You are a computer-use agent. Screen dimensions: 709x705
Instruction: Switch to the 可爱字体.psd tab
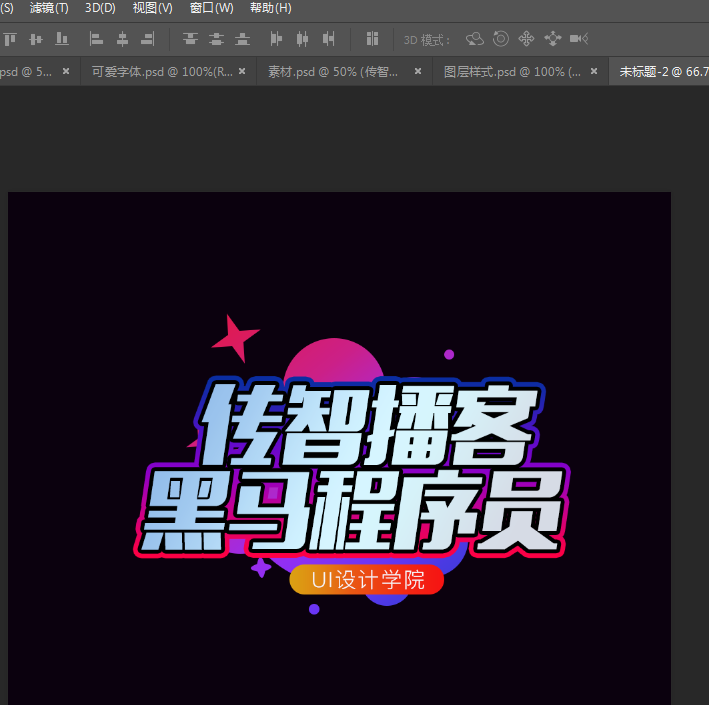[x=161, y=72]
